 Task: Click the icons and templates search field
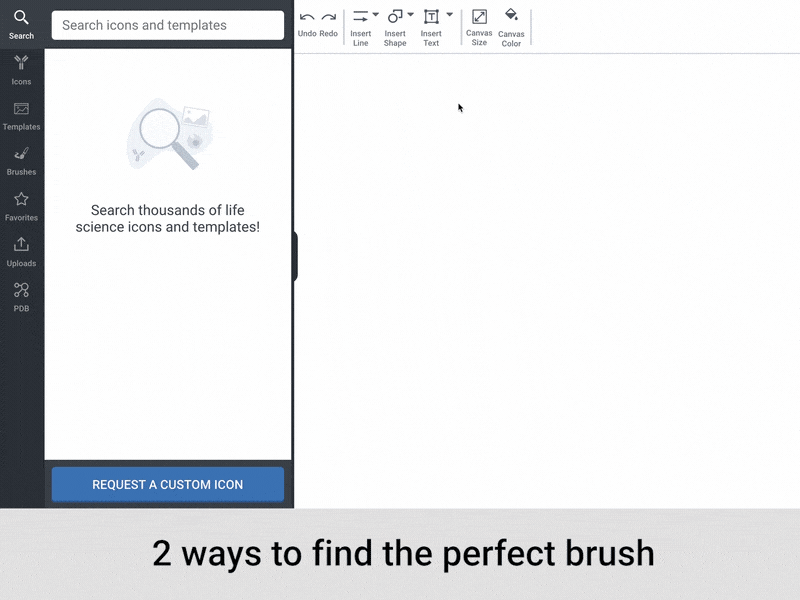[x=167, y=24]
